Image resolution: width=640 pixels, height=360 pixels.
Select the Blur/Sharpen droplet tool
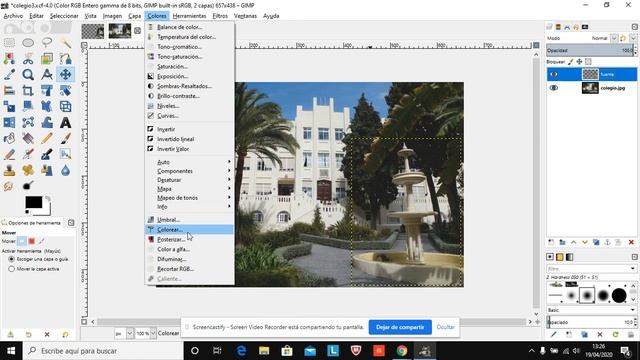point(65,170)
